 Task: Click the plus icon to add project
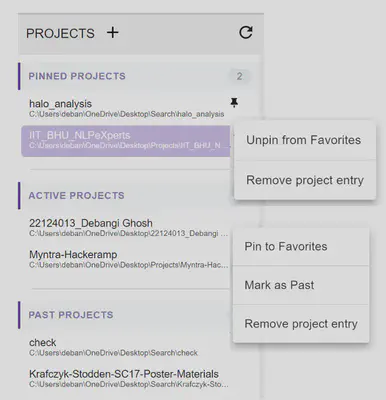point(113,33)
